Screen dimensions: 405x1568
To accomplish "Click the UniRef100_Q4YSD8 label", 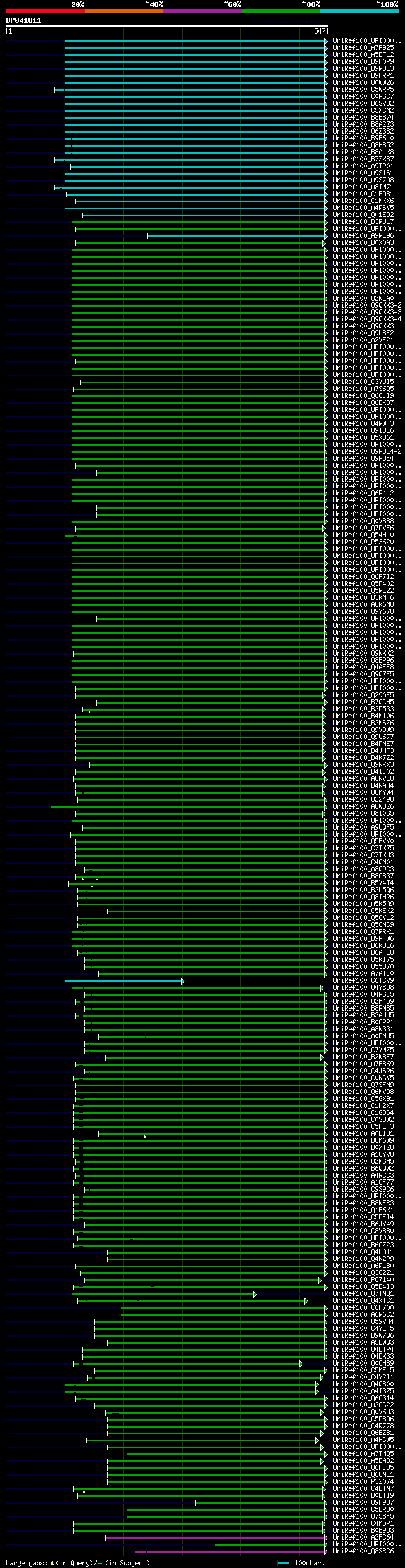I will point(363,987).
